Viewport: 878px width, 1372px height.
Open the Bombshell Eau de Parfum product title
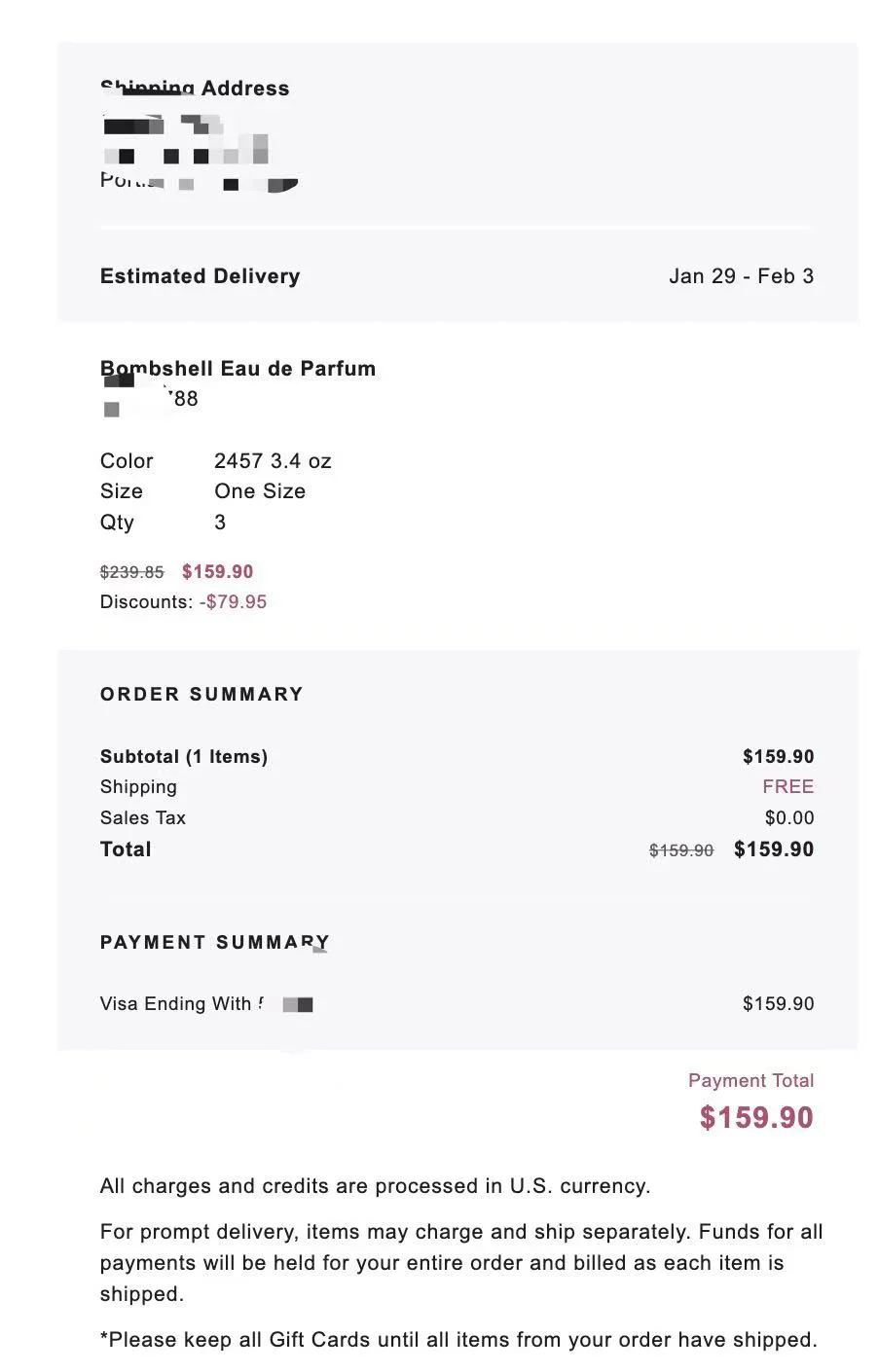[x=238, y=369]
